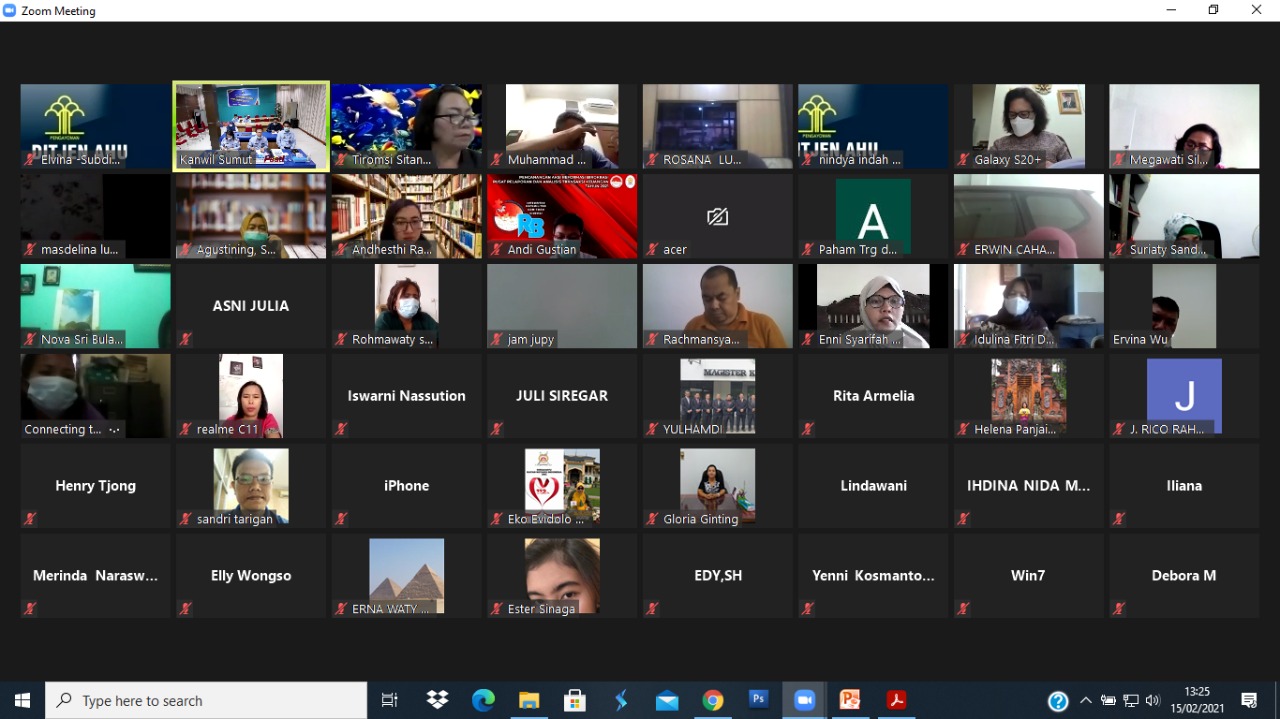Screen dimensions: 1280x719
Task: Open the volume control in system tray
Action: [1153, 701]
